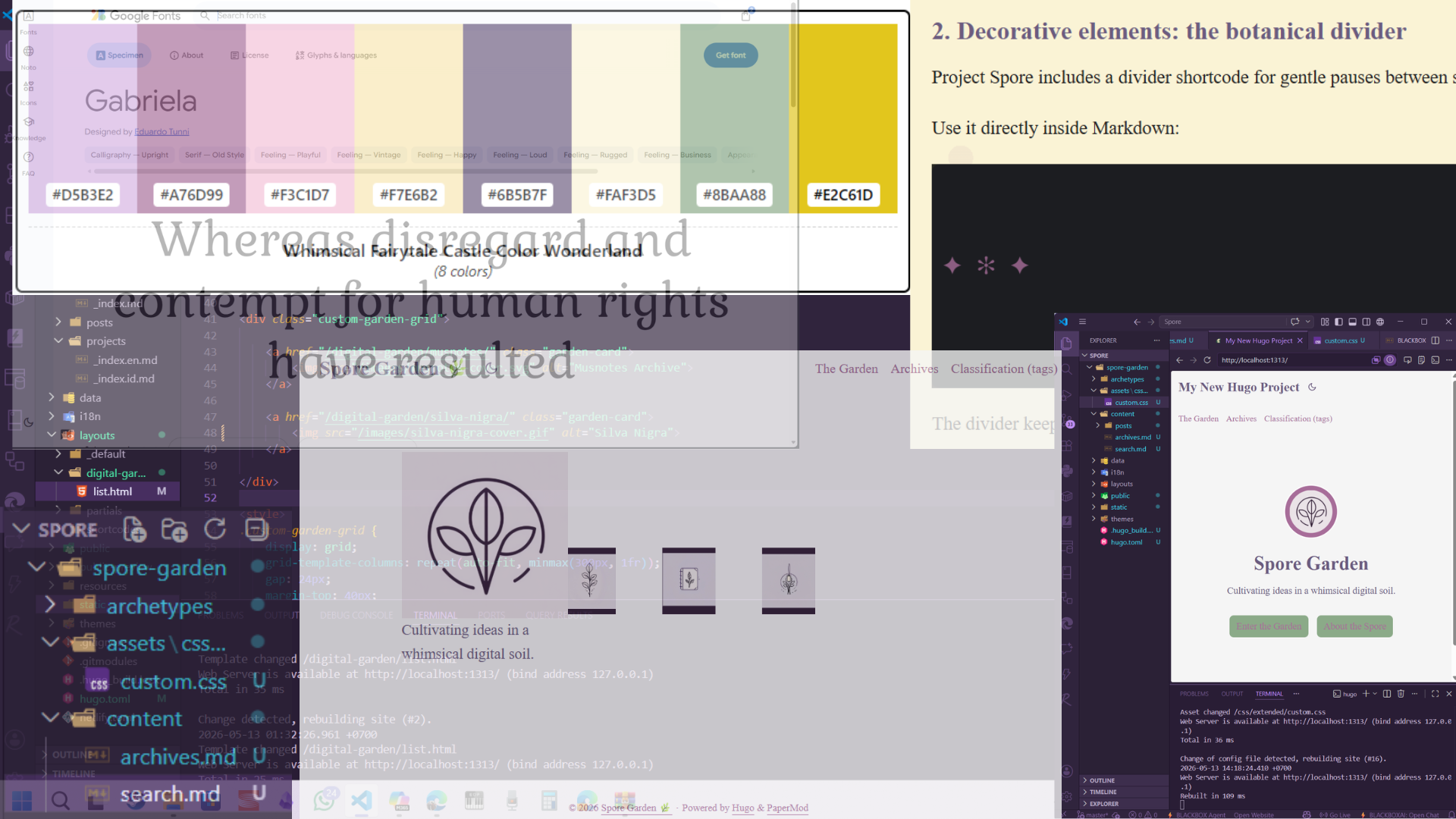This screenshot has height=819, width=1456.
Task: Click New File icon in the magnified SPORE header
Action: pos(134,529)
